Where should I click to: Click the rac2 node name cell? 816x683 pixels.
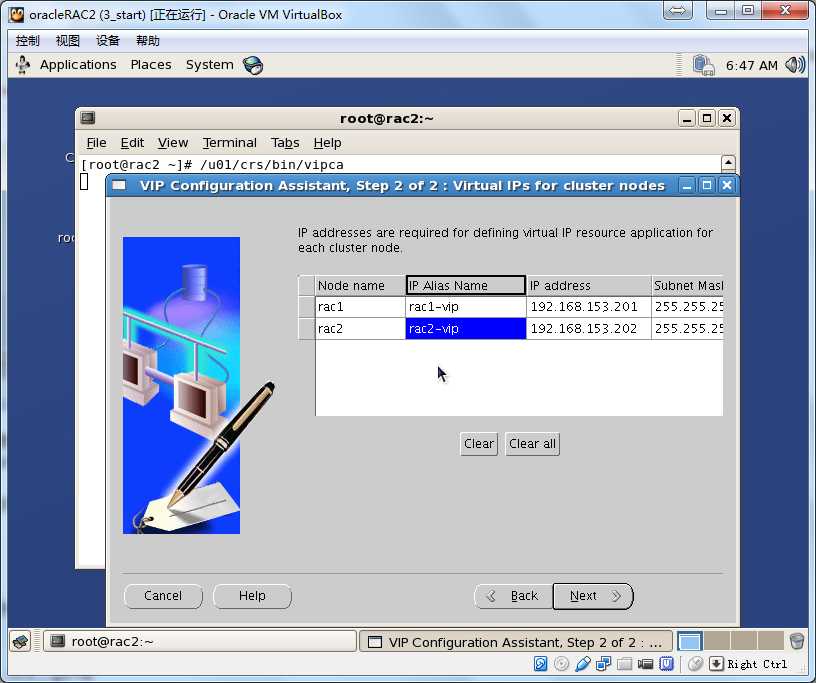coord(360,328)
